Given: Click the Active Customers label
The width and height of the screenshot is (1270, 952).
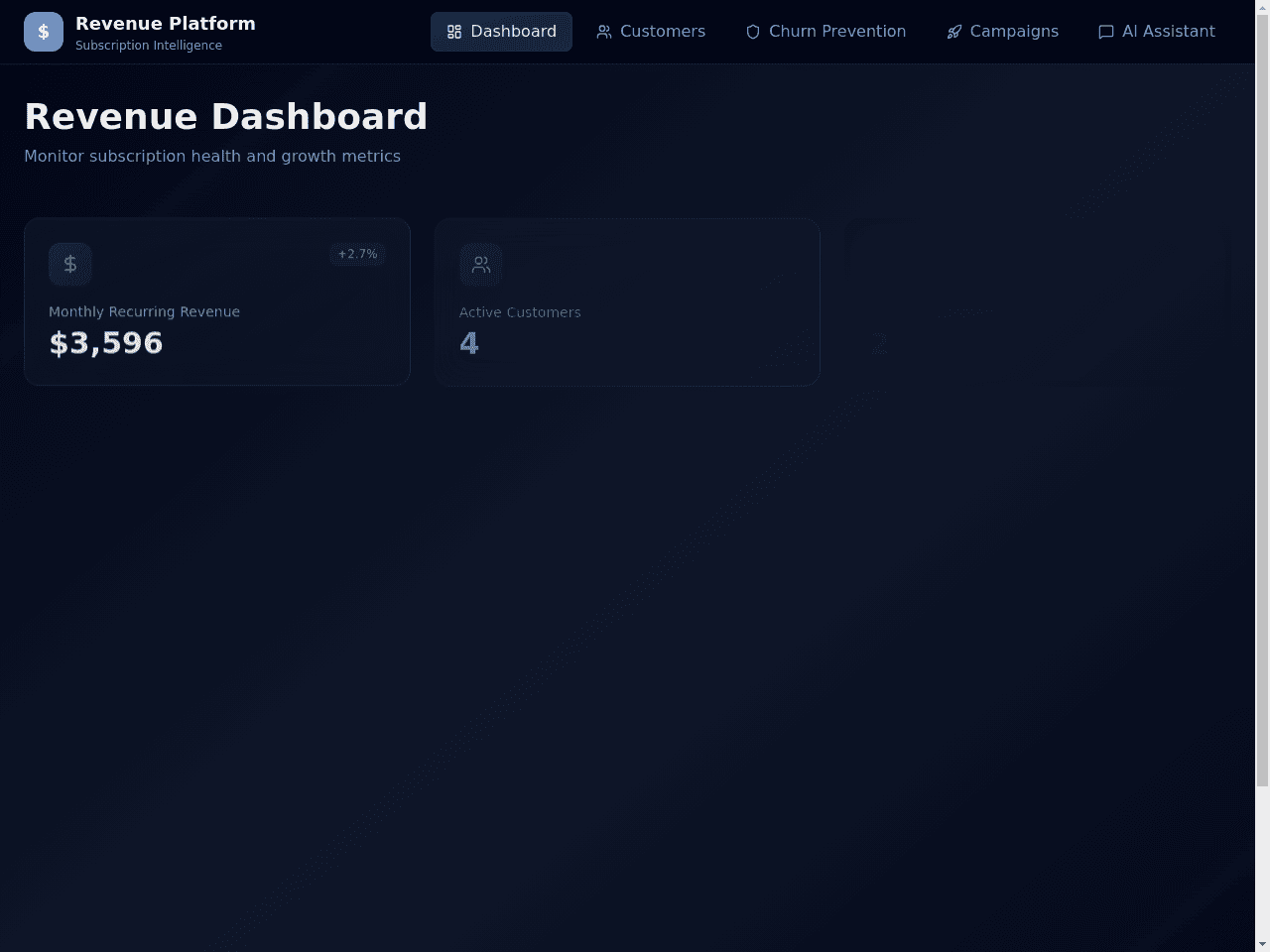Looking at the screenshot, I should pos(520,312).
